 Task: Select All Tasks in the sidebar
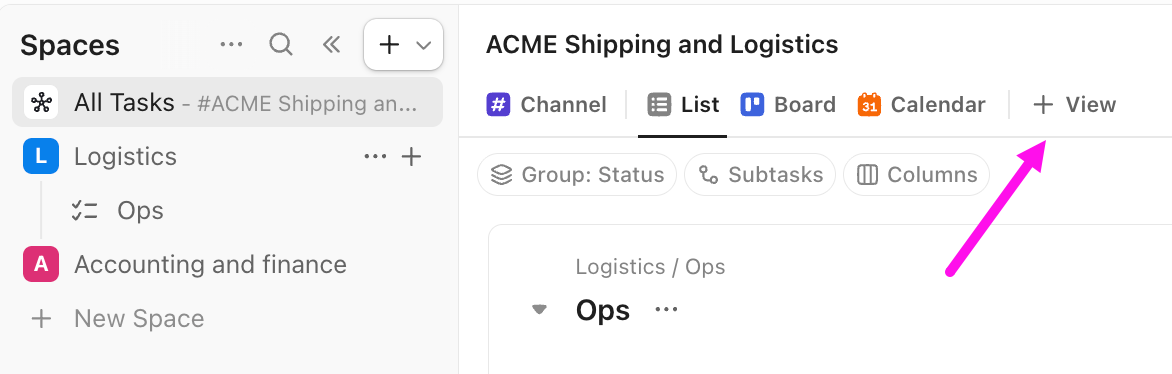point(227,102)
